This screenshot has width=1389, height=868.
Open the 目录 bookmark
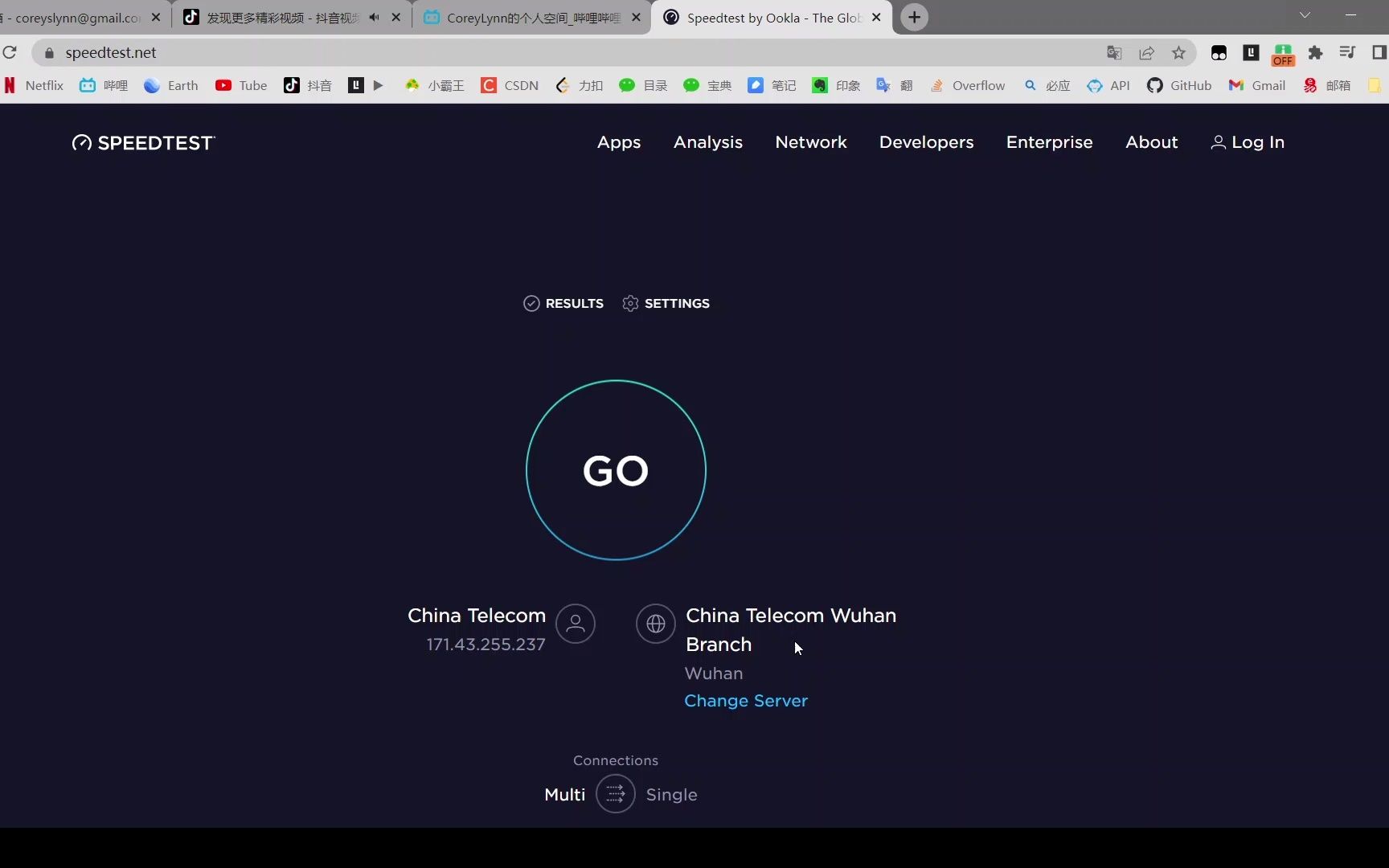(644, 85)
